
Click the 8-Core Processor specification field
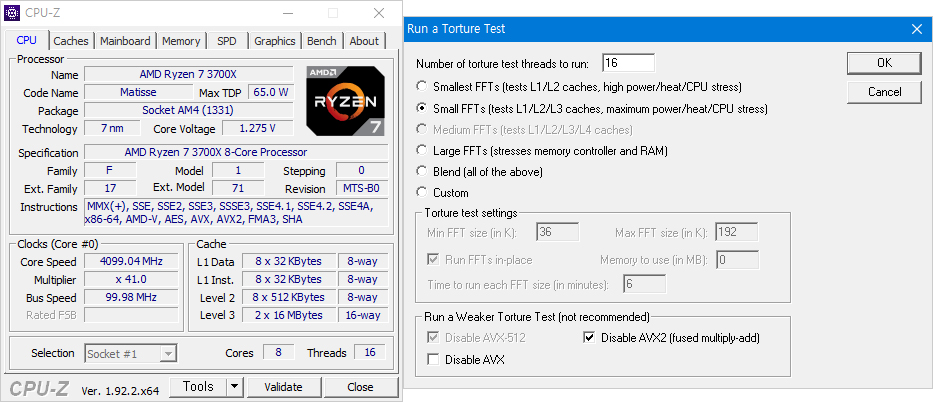(236, 152)
